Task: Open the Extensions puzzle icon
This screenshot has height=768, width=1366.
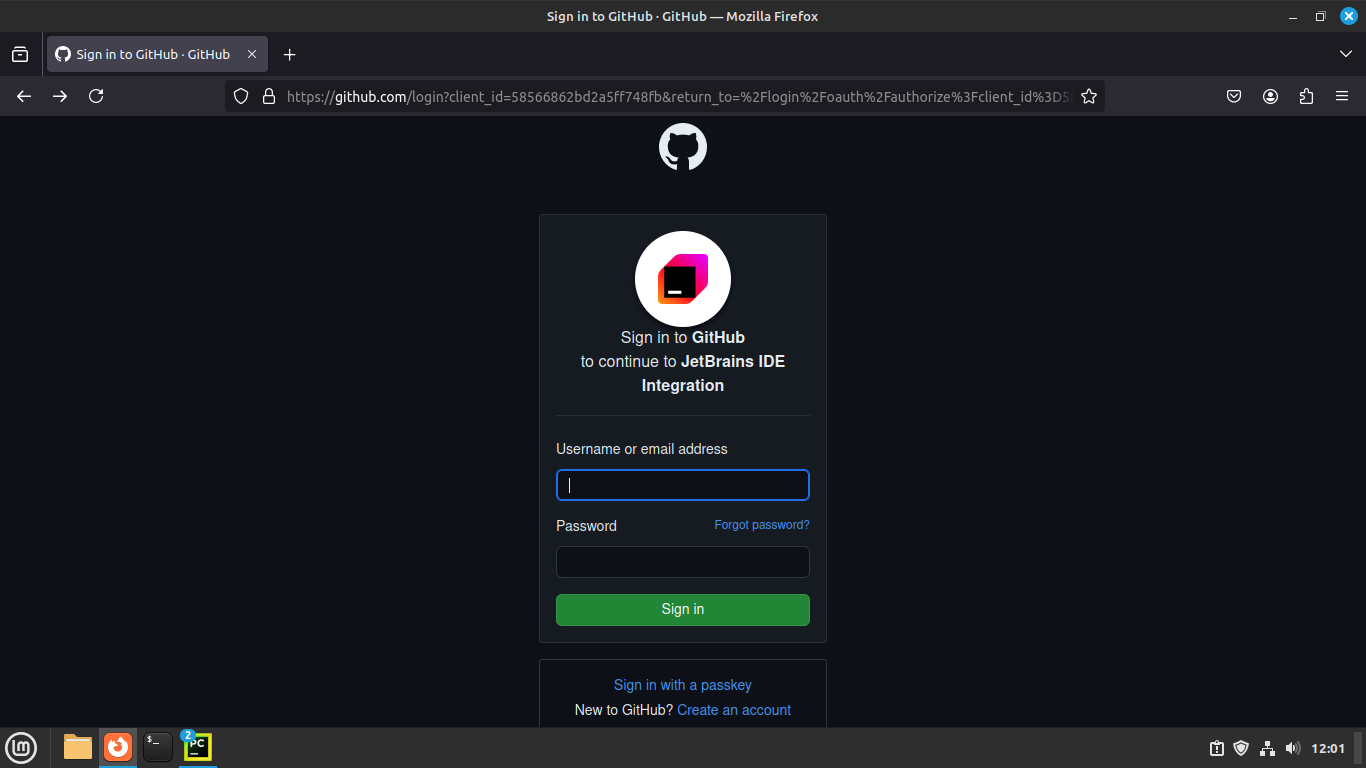Action: [x=1306, y=96]
